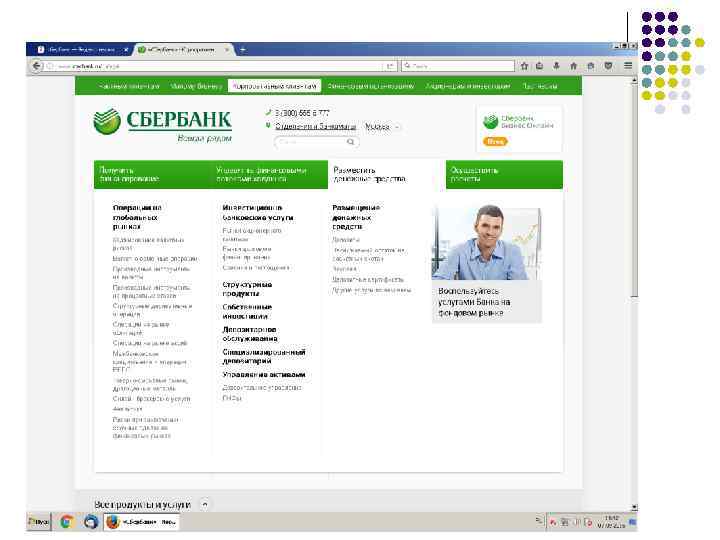
Task: Open the Start menu button
Action: point(39,522)
